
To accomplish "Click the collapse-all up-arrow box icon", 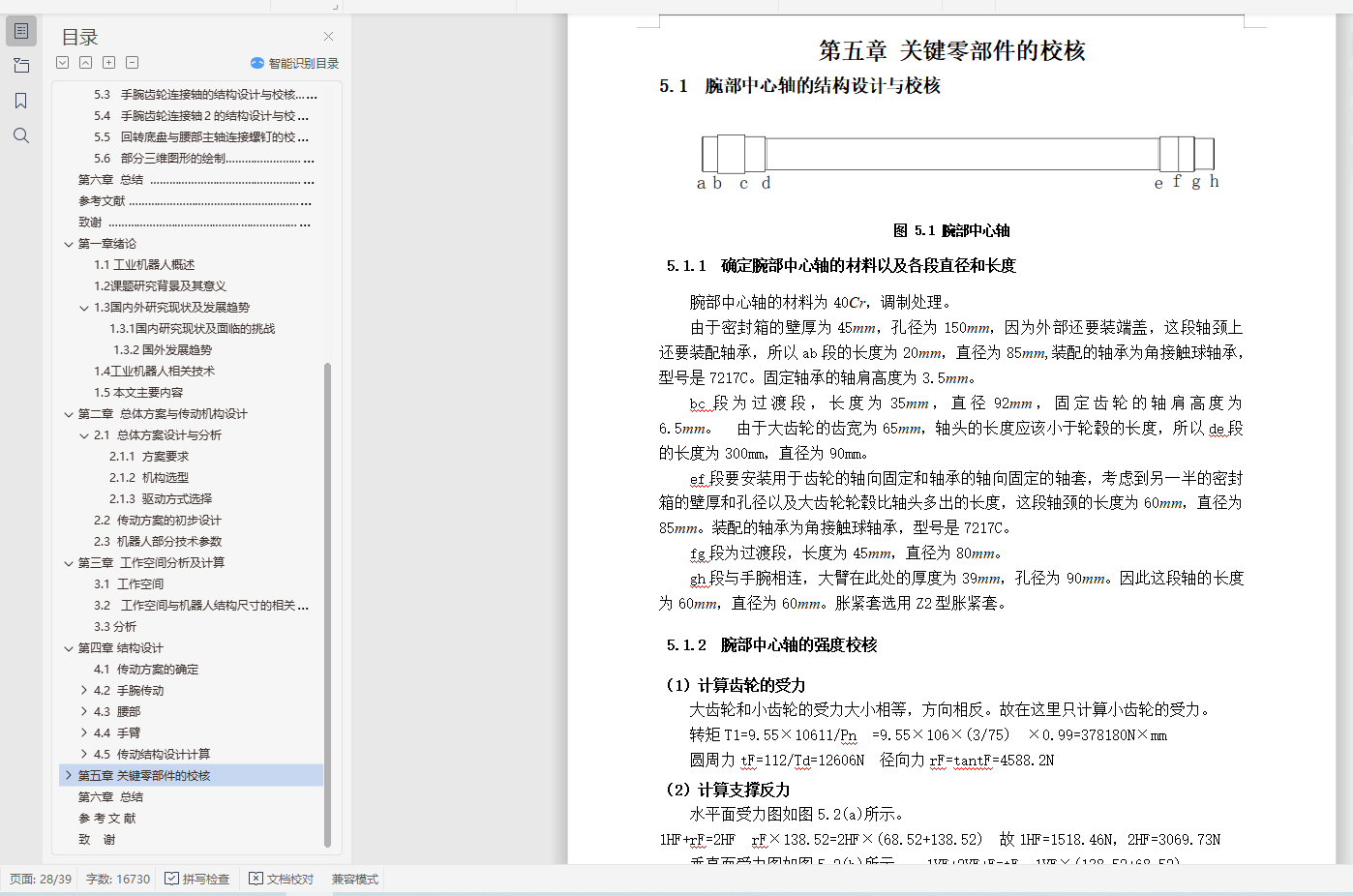I will (x=86, y=63).
